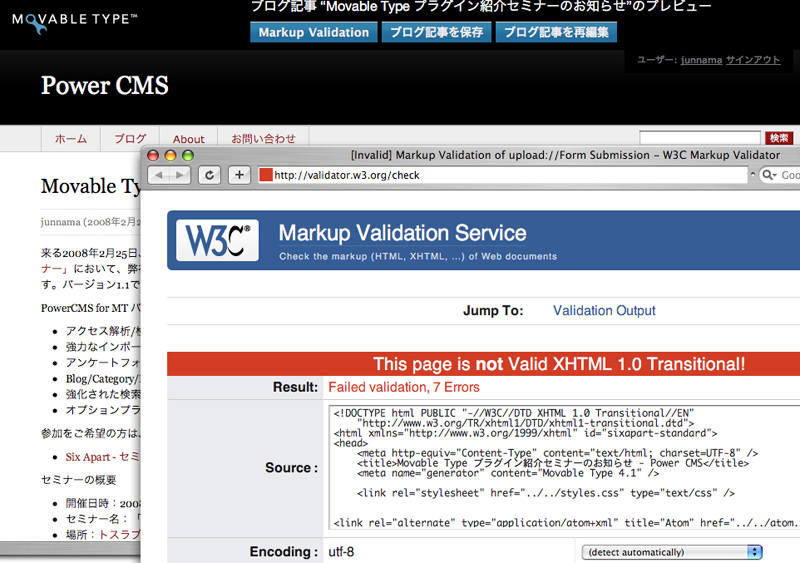Click the Markup Validation Service heading
Viewport: 800px width, 563px height.
[x=403, y=233]
